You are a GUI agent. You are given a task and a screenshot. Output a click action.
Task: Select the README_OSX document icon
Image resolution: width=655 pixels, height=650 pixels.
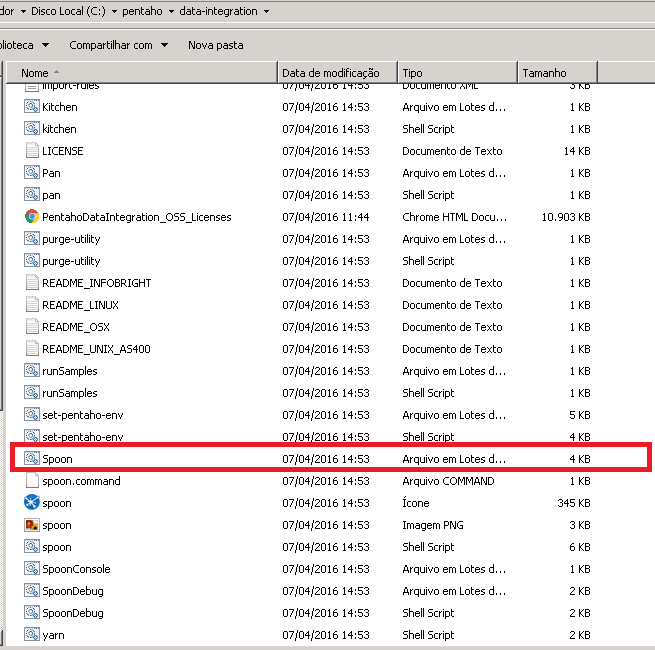[x=32, y=327]
